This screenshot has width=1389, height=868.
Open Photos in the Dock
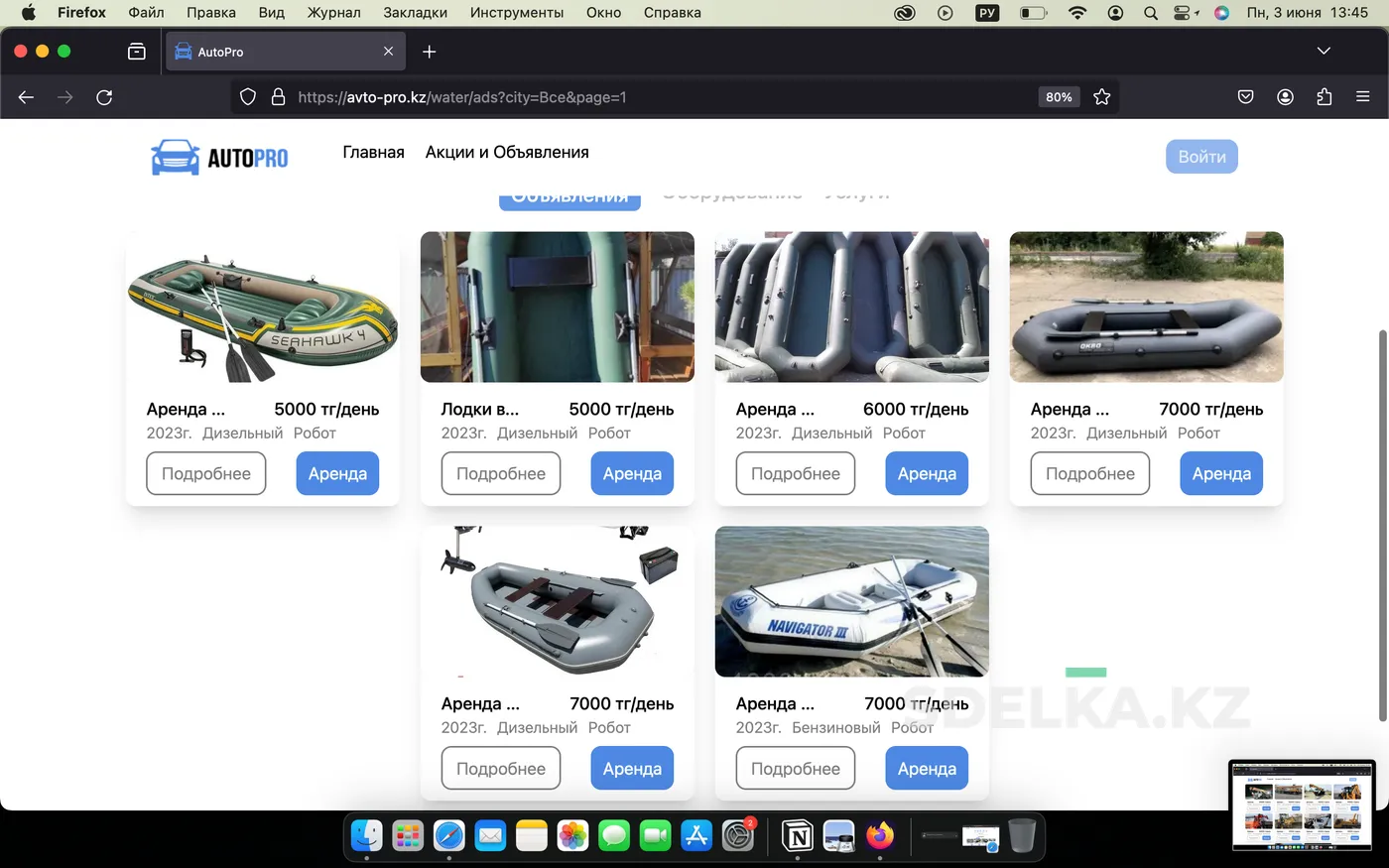[x=573, y=836]
